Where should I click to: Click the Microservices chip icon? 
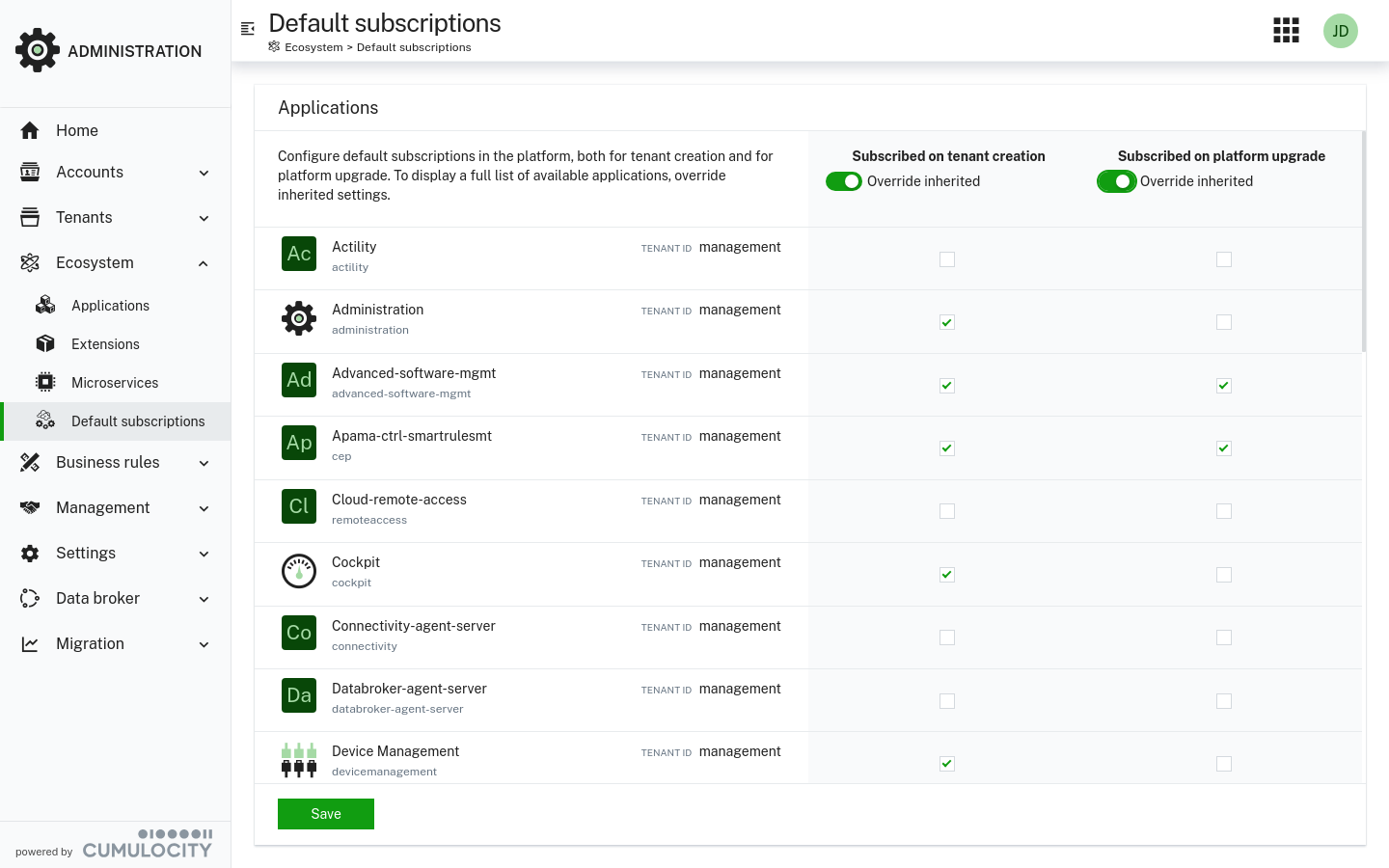pyautogui.click(x=45, y=382)
